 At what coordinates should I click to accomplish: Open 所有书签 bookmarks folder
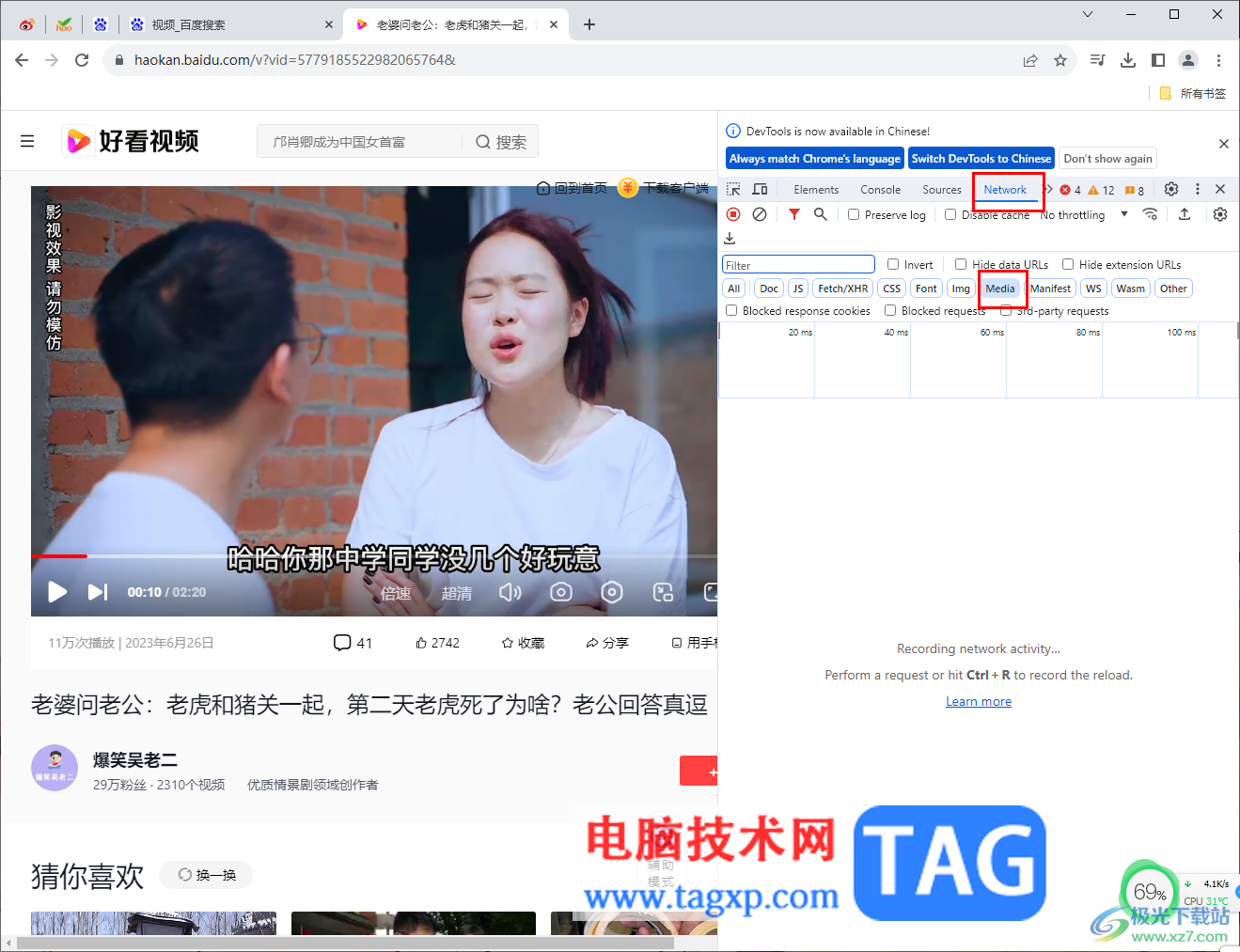pos(1193,93)
